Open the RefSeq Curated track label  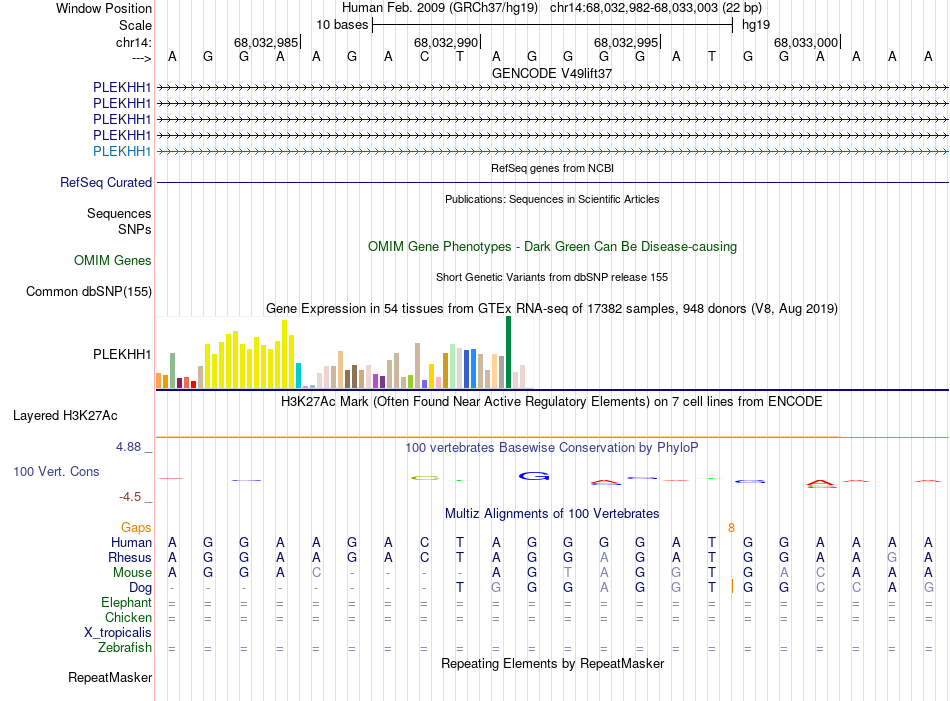(x=106, y=183)
